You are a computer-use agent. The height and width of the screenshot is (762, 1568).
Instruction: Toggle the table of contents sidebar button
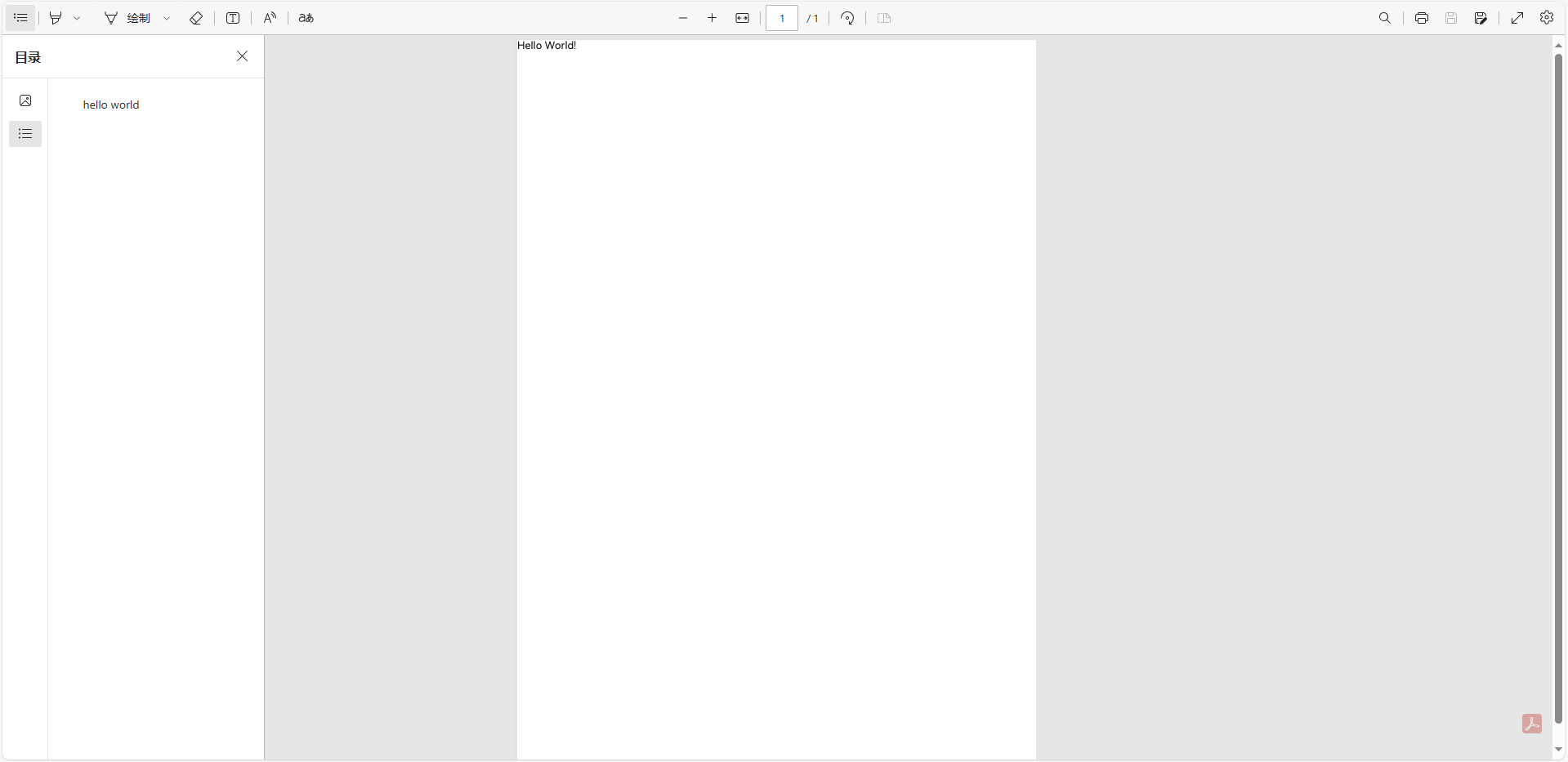pos(20,18)
